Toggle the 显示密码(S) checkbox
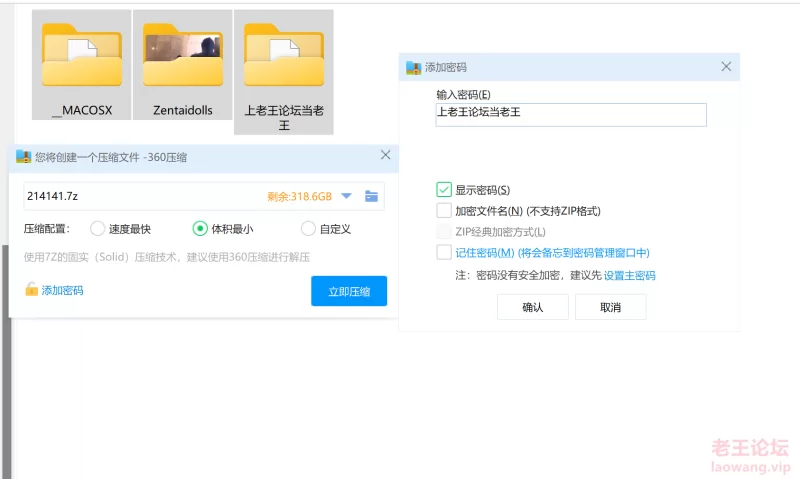The height and width of the screenshot is (479, 800). point(444,189)
